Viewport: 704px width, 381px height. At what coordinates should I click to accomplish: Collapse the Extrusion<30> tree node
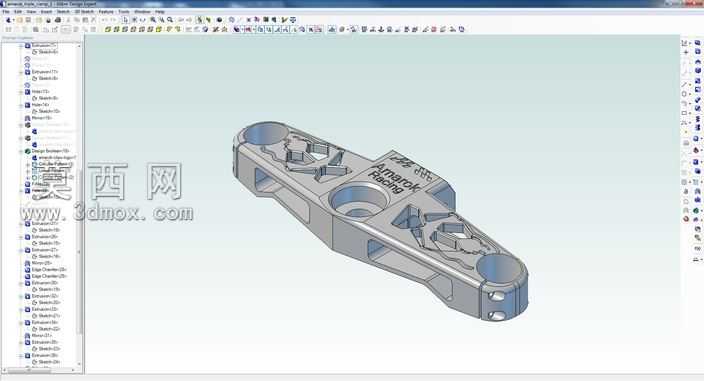tap(21, 283)
